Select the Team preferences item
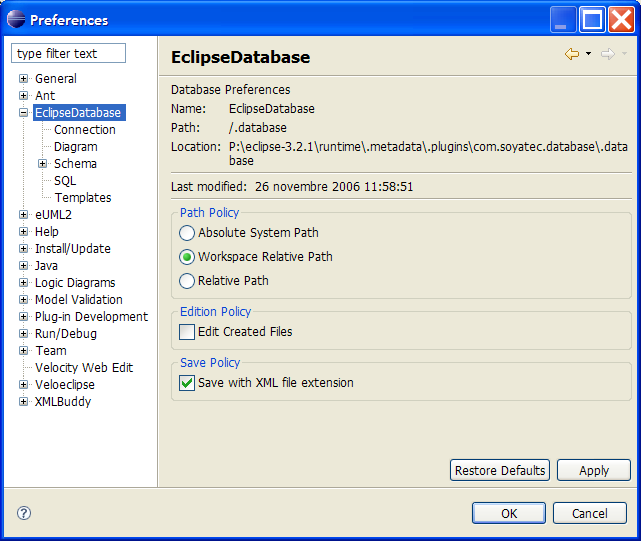641x541 pixels. point(51,351)
